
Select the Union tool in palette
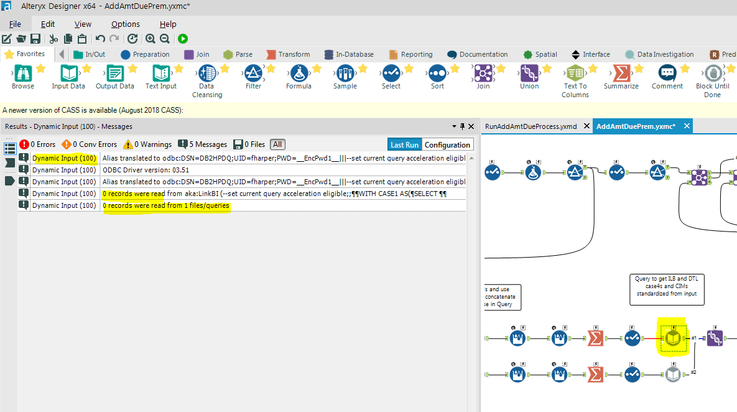tap(529, 77)
